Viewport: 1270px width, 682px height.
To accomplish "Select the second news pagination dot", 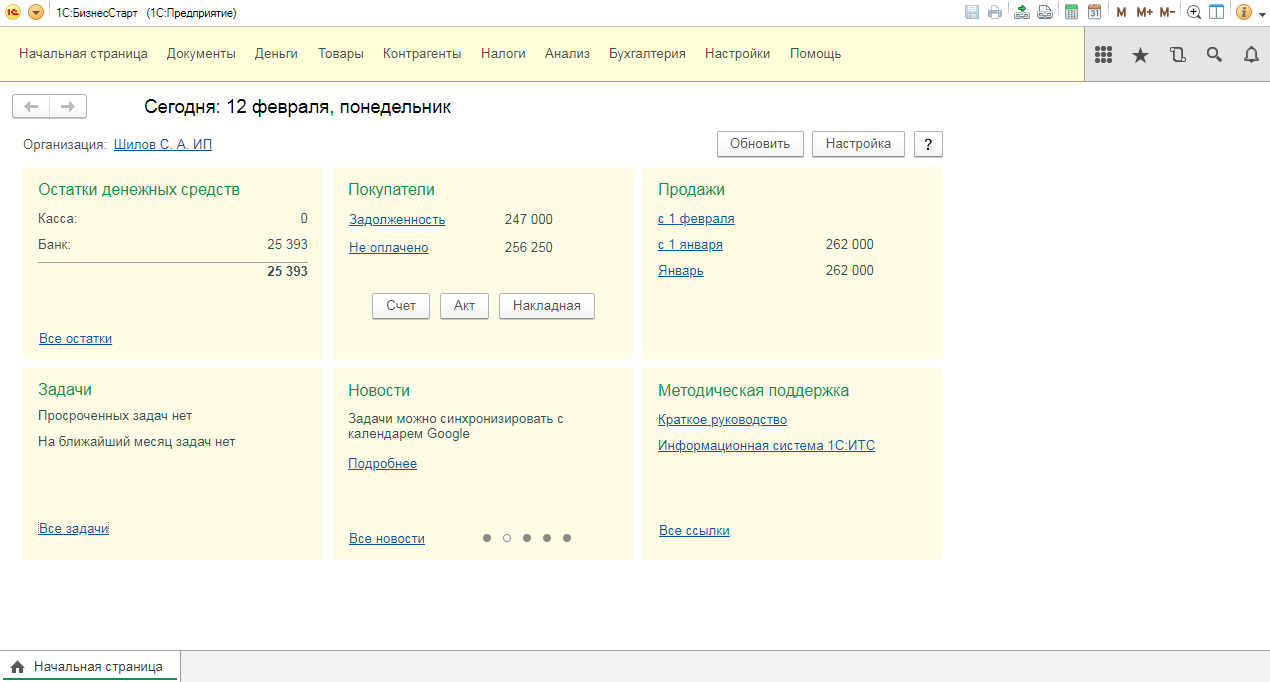I will 507,538.
